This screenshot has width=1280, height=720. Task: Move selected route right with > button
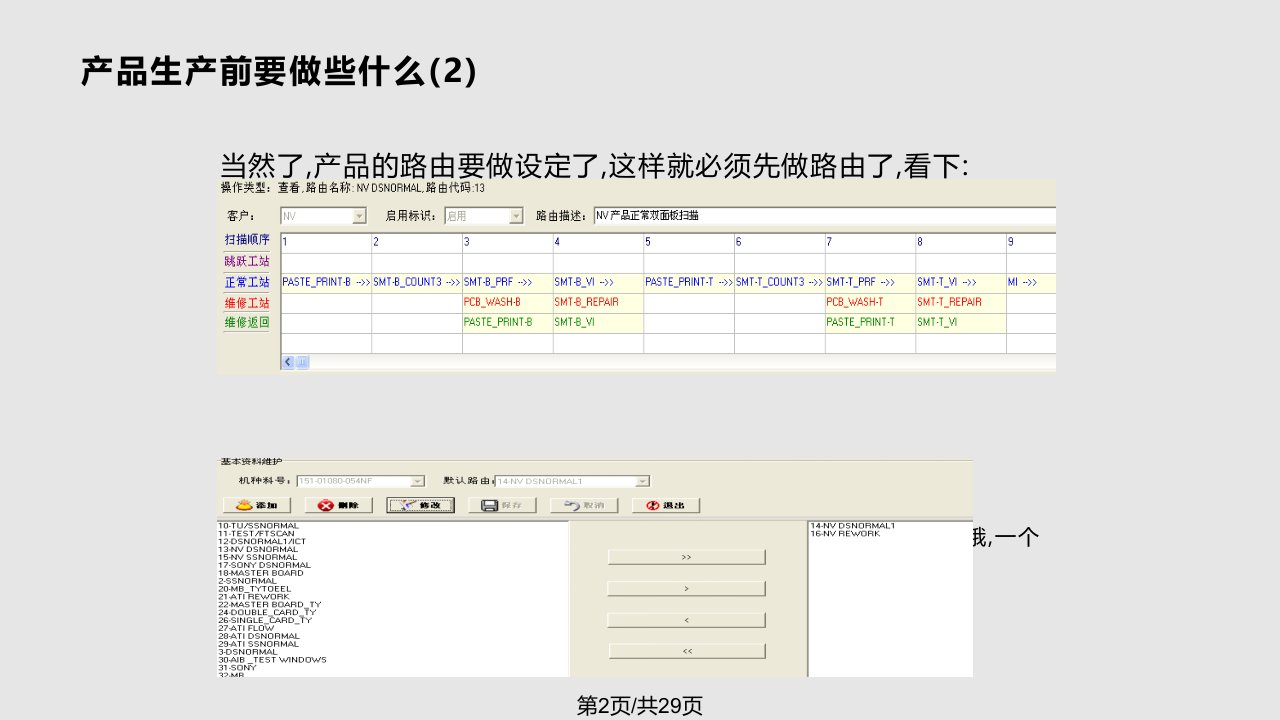pyautogui.click(x=686, y=589)
